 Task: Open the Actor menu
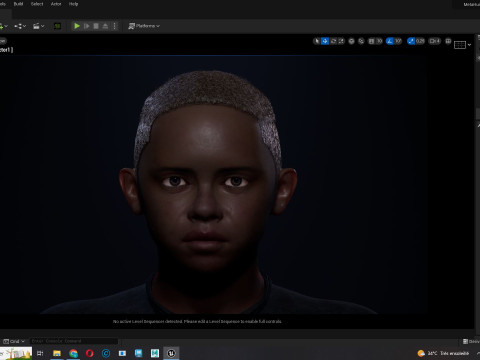[56, 4]
